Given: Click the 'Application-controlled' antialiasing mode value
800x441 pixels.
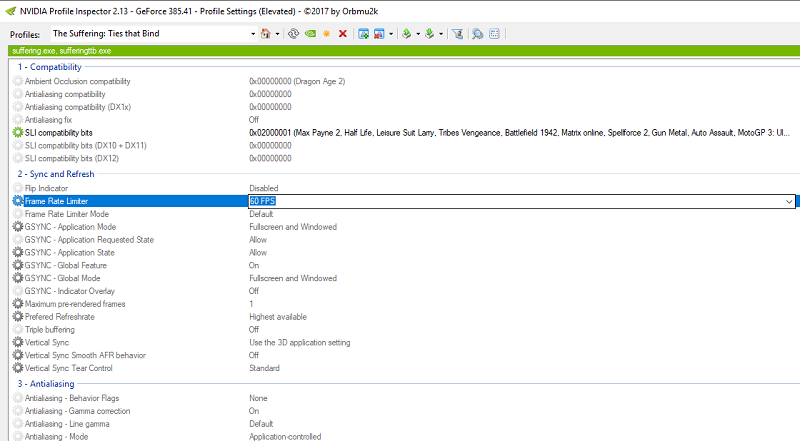Looking at the screenshot, I should pos(285,436).
